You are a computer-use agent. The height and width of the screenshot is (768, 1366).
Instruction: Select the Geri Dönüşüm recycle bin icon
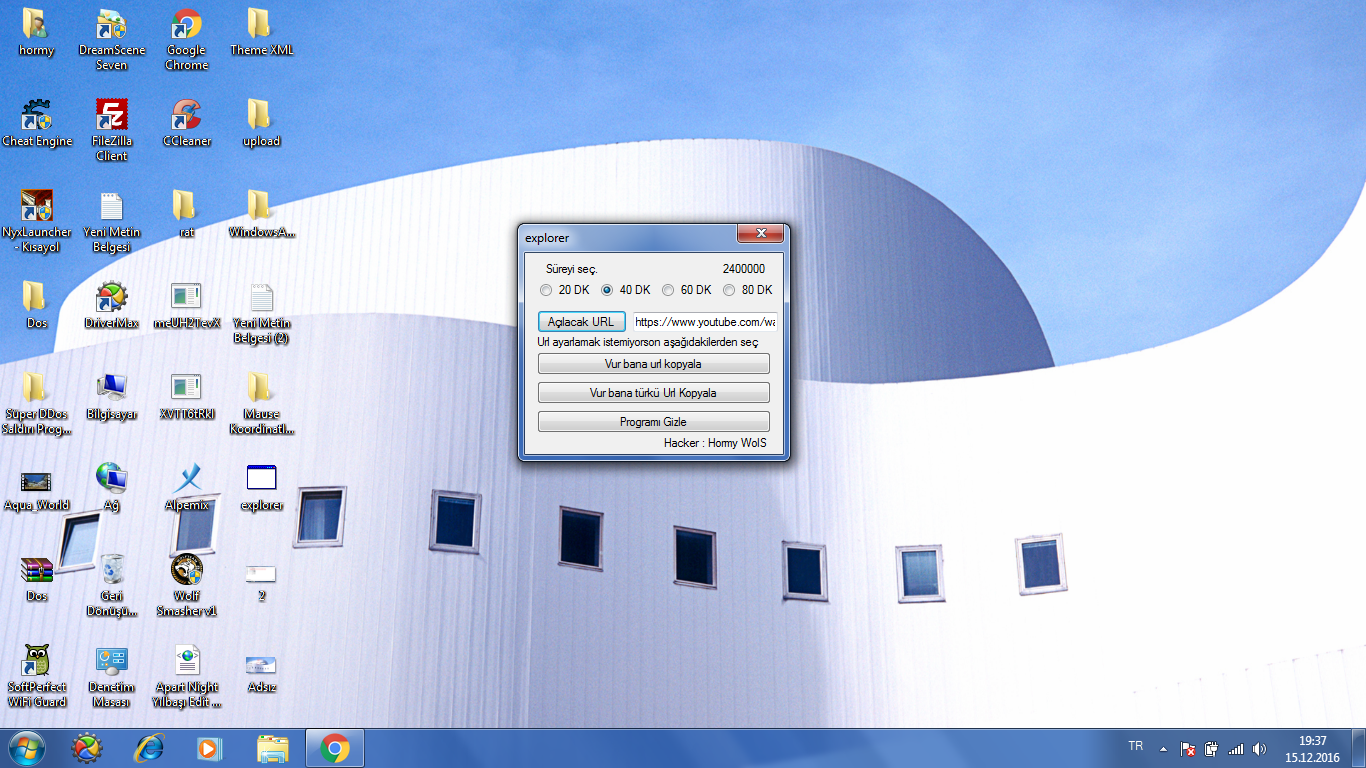(112, 586)
